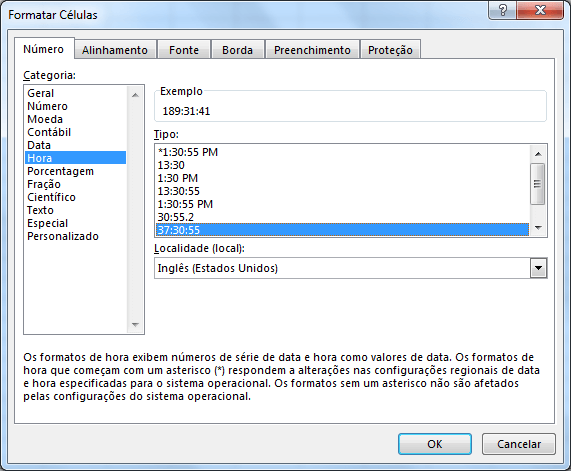Viewport: 571px width, 471px height.
Task: Click the Categoria list scroll down arrow
Action: click(135, 324)
